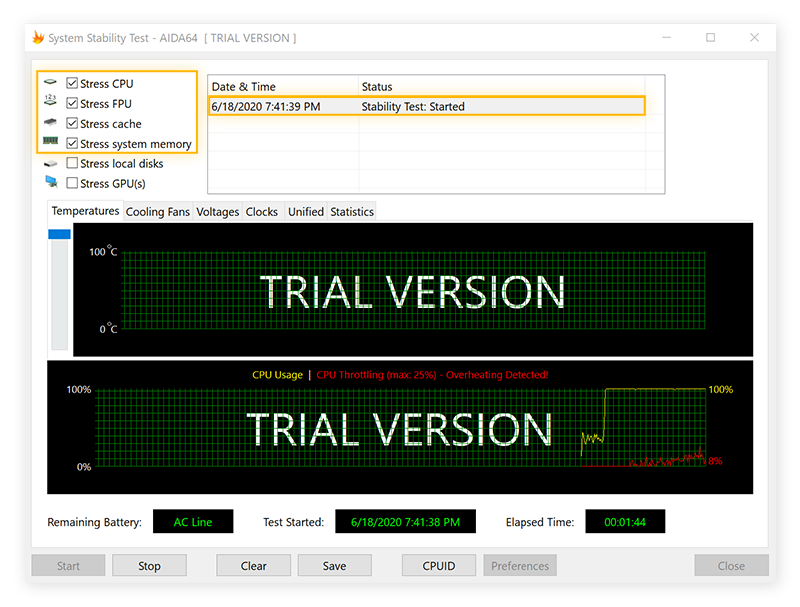
Task: Click the Clear button
Action: click(x=253, y=565)
